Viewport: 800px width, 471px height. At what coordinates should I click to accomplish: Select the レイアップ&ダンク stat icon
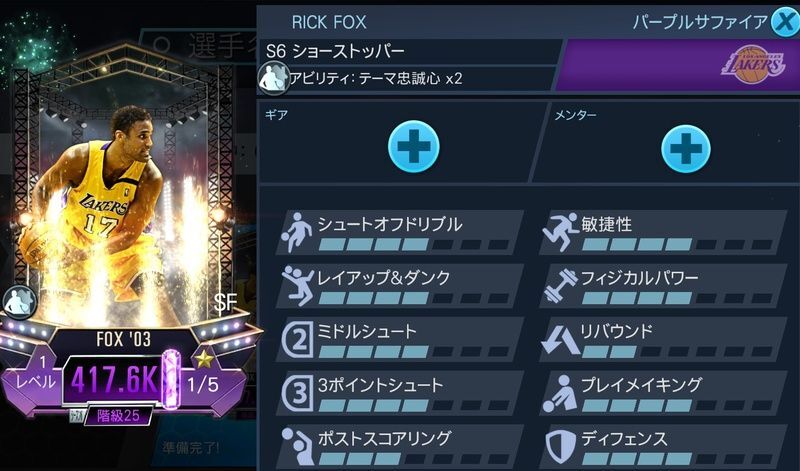pyautogui.click(x=298, y=286)
